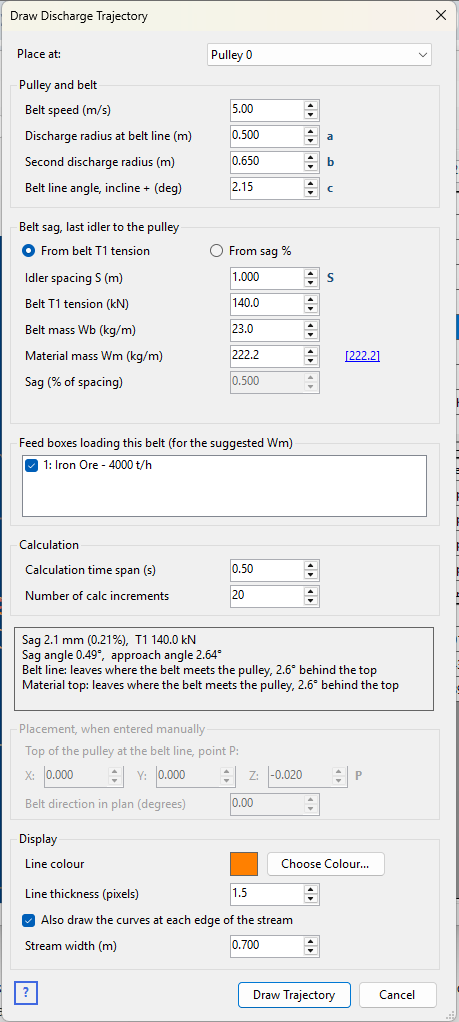Viewport: 459px width, 1022px height.
Task: Decrease Material mass Wm with down arrow
Action: click(x=311, y=361)
